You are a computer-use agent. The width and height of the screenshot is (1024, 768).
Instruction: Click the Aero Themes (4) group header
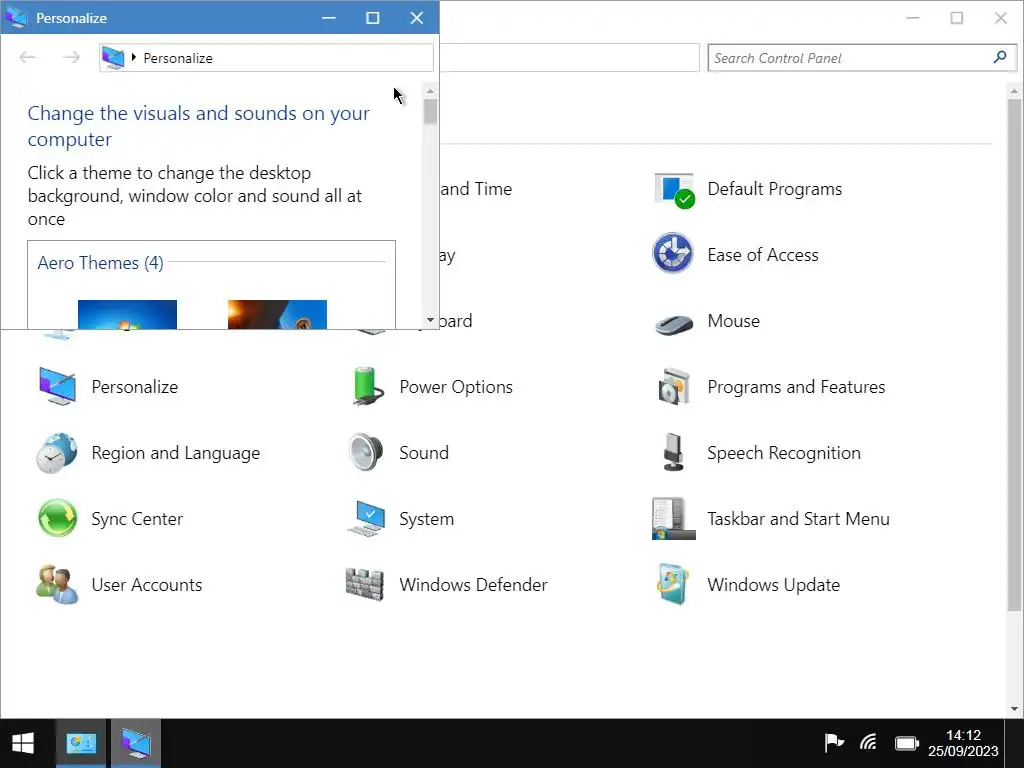pos(101,263)
